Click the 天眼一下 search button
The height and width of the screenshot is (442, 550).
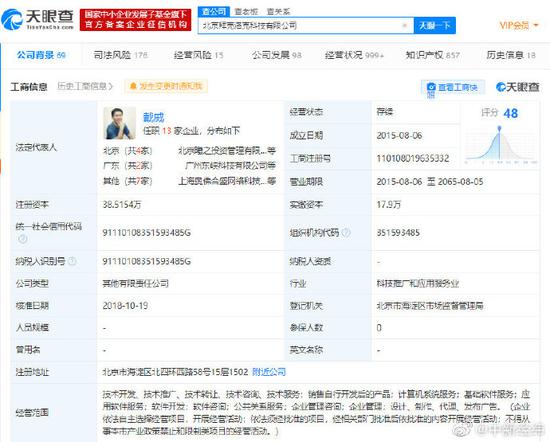click(435, 25)
